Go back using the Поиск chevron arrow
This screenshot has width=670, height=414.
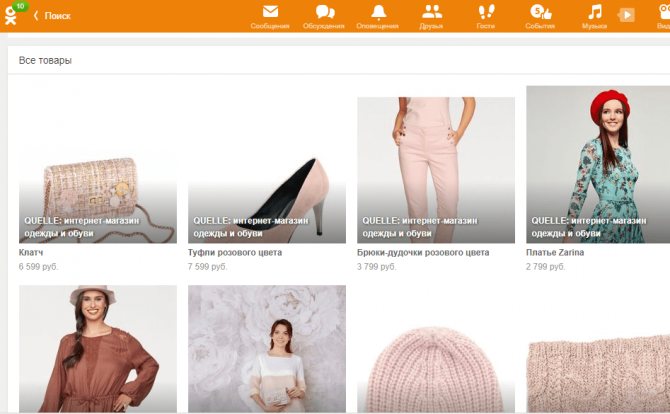coord(36,16)
